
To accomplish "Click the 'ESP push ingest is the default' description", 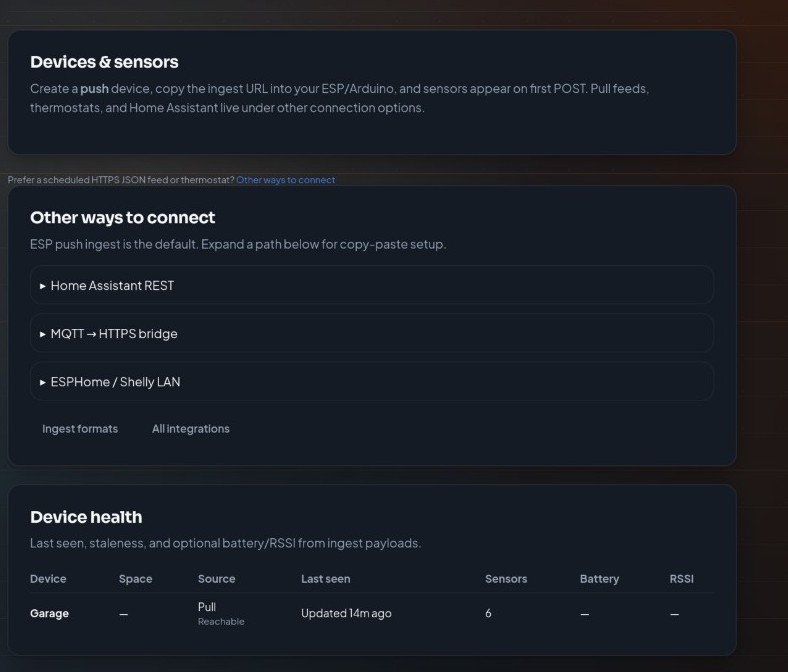I will (x=238, y=244).
